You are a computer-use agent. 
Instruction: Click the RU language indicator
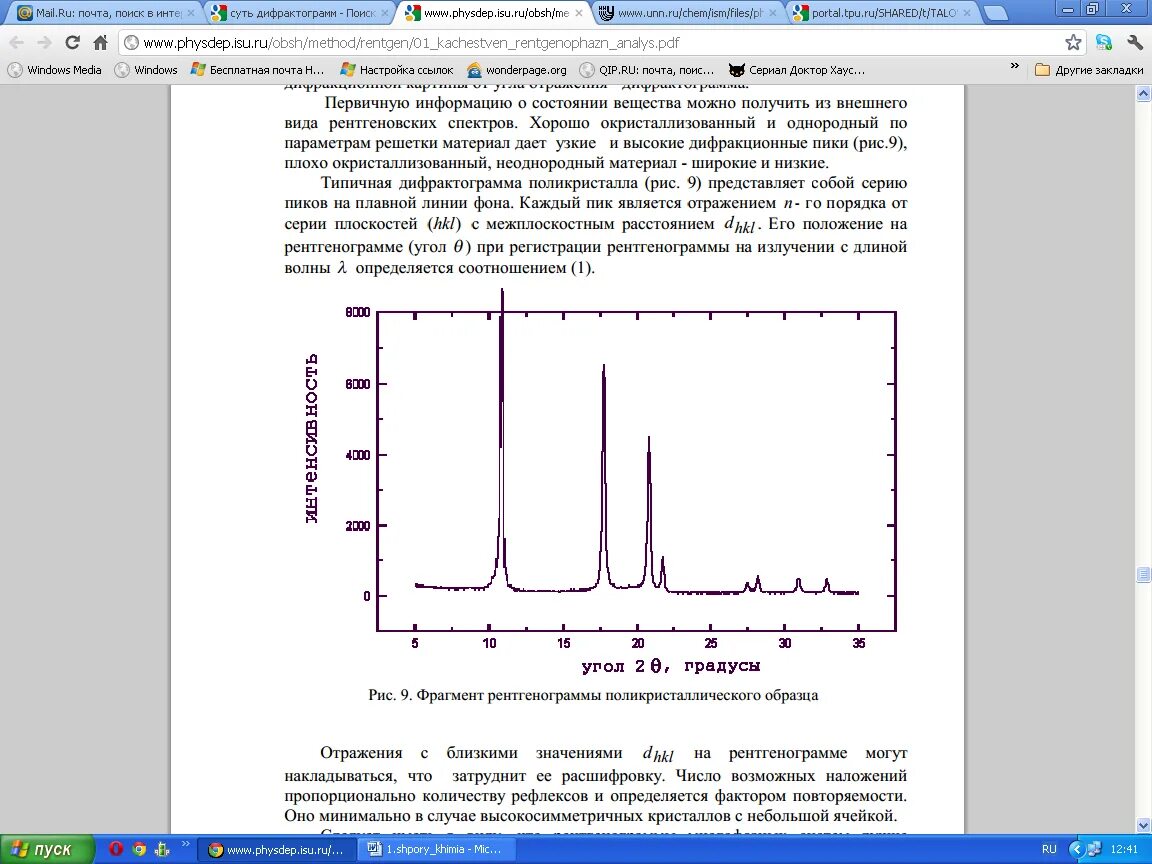click(x=1049, y=849)
